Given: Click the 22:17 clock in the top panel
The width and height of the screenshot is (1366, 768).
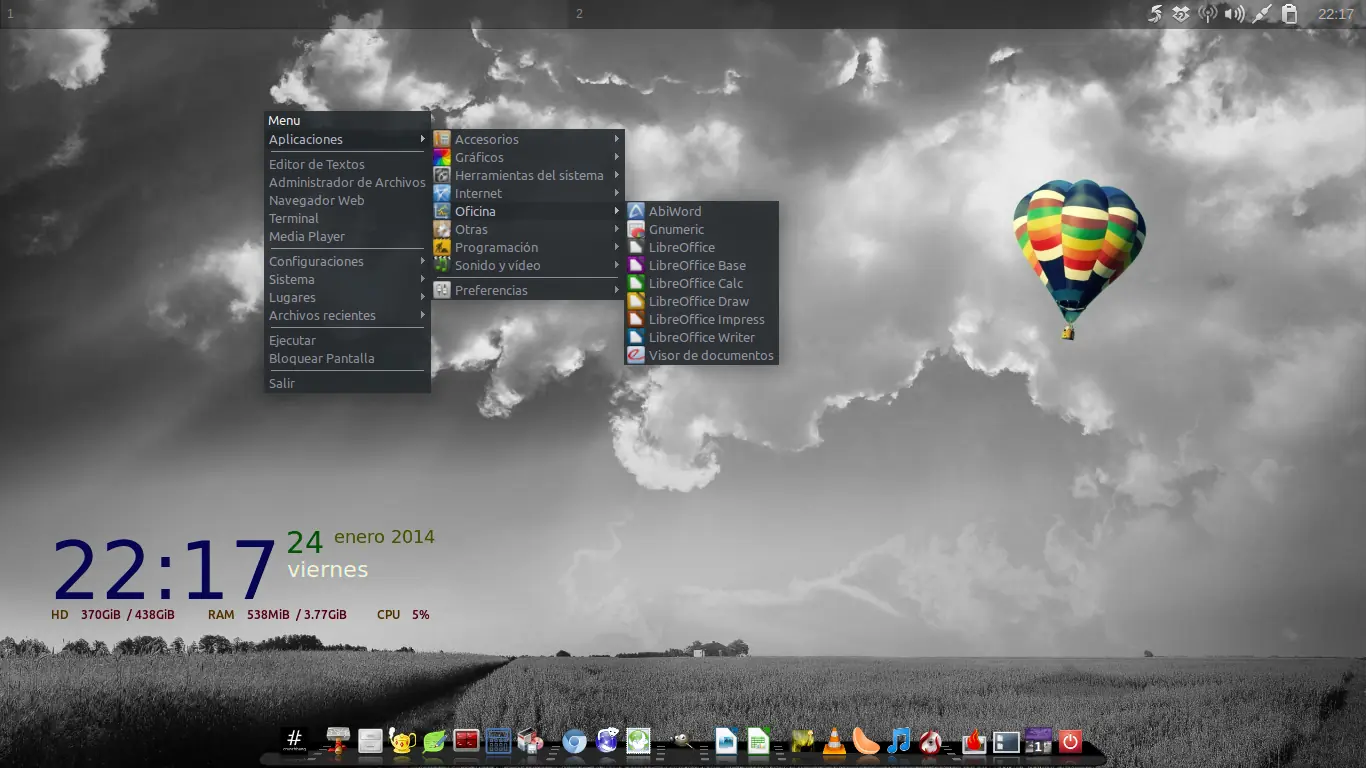Looking at the screenshot, I should tap(1335, 14).
